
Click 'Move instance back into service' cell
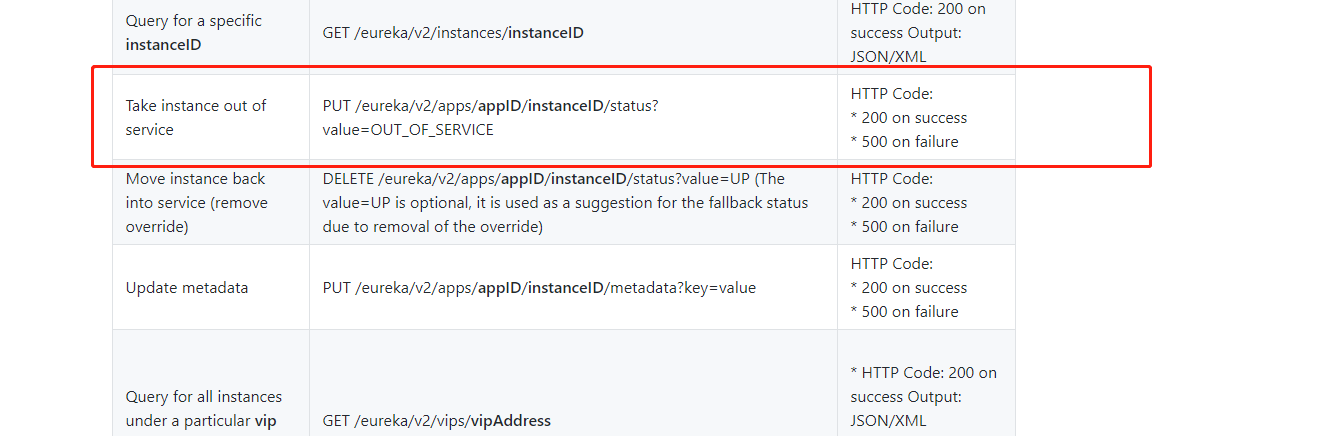tap(211, 202)
